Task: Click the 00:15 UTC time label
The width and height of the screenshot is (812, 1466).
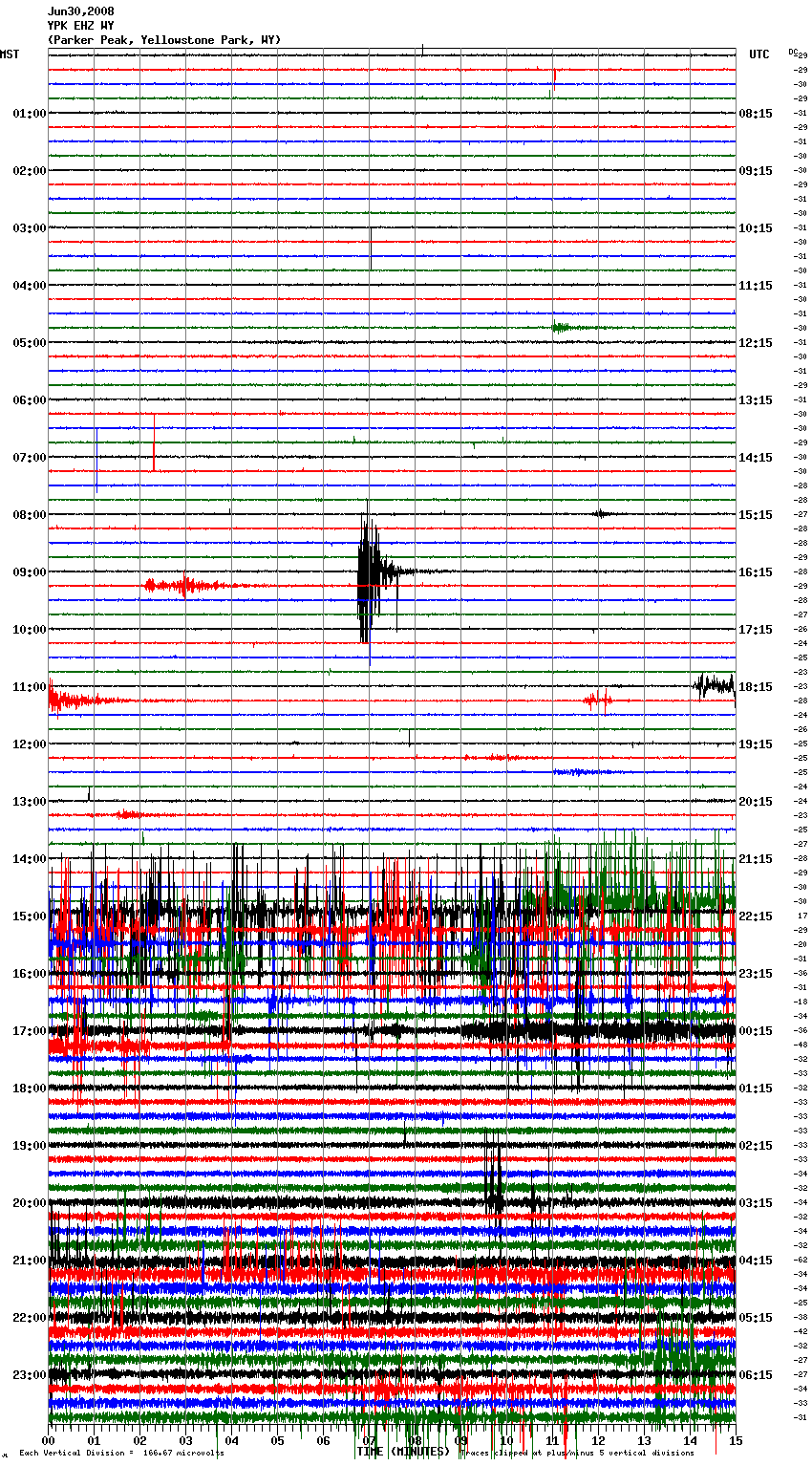Action: click(x=756, y=1031)
